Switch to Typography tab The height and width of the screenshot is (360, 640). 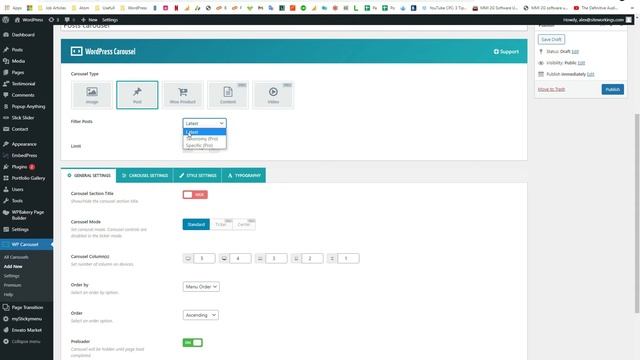(244, 176)
